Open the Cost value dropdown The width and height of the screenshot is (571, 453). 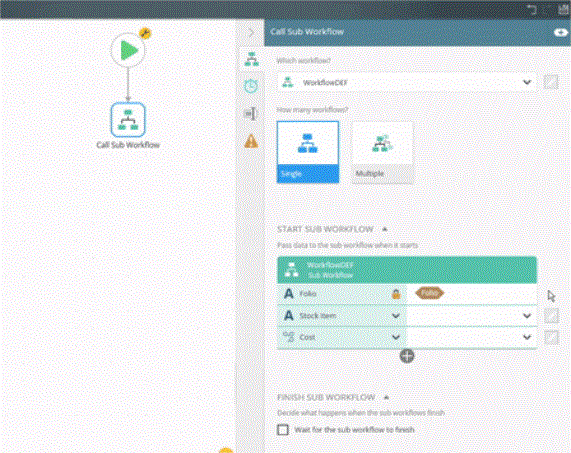pyautogui.click(x=527, y=338)
